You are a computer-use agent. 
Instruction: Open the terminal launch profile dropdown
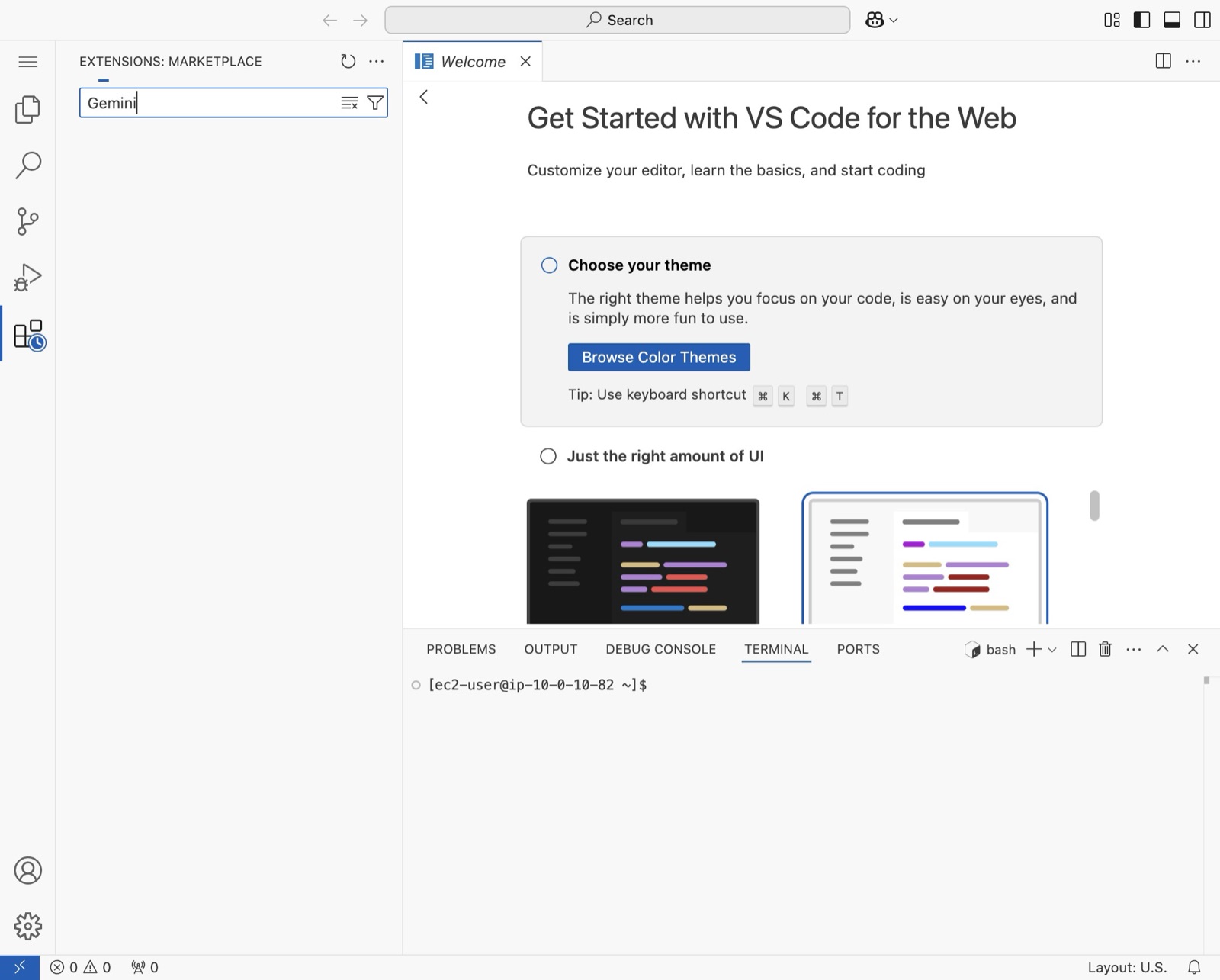[x=1052, y=650]
